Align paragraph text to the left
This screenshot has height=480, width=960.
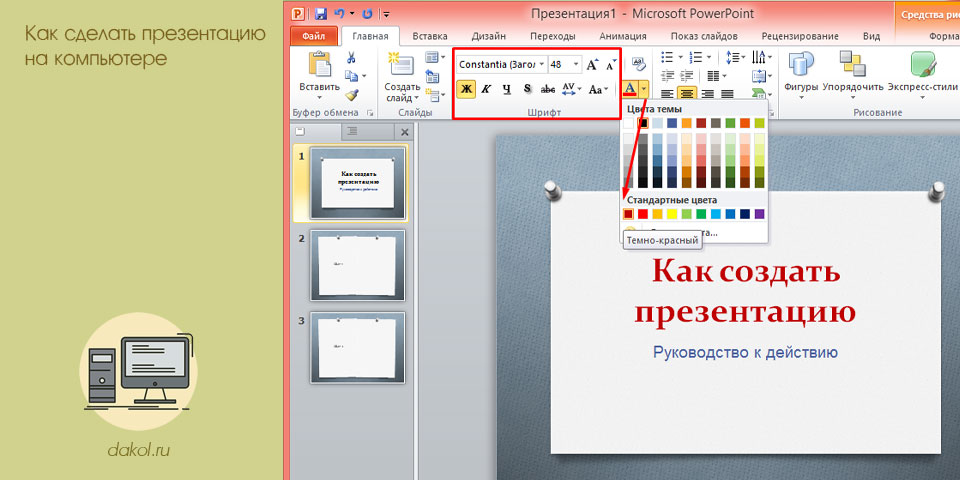click(667, 94)
